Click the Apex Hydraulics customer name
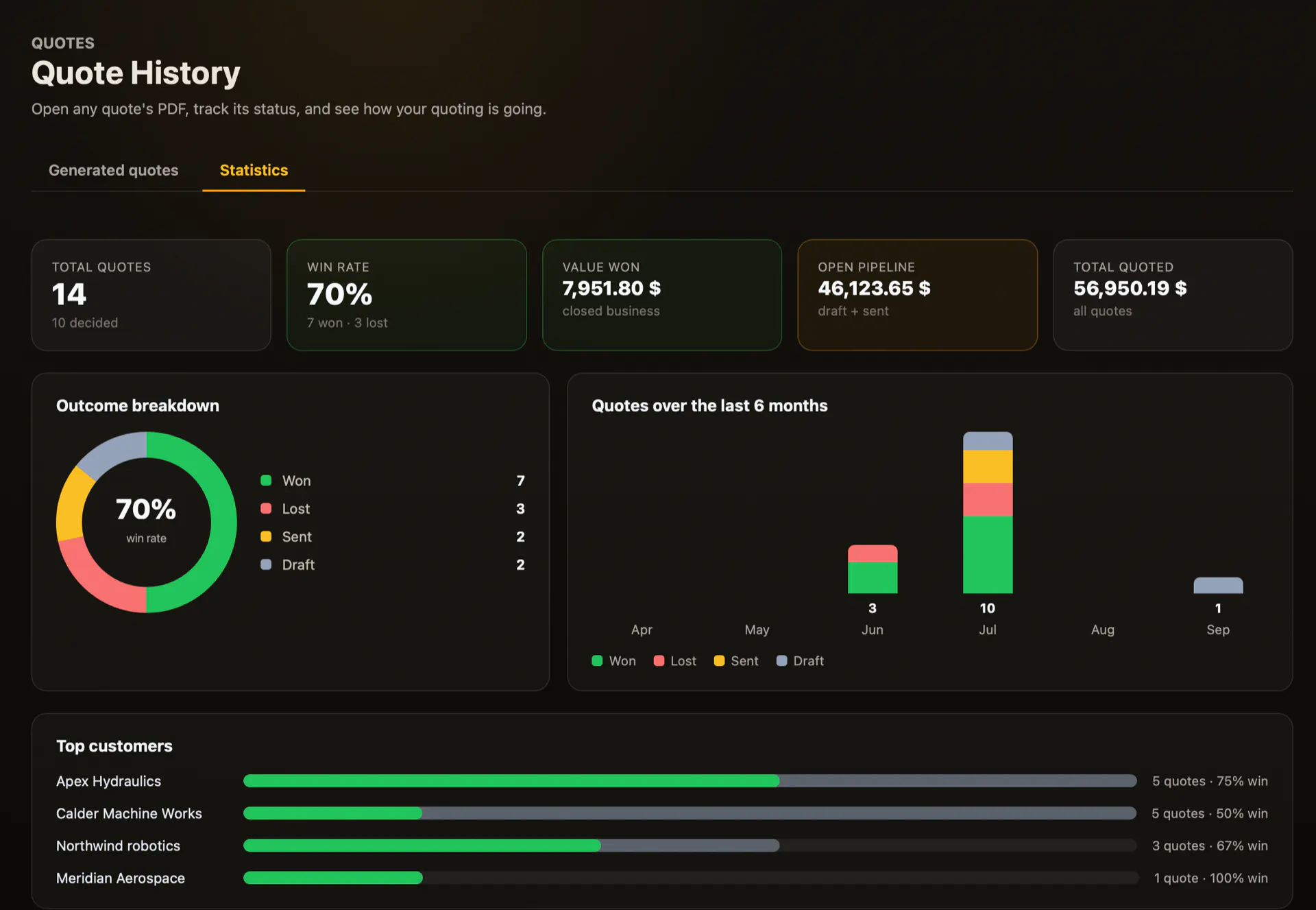 [x=108, y=781]
